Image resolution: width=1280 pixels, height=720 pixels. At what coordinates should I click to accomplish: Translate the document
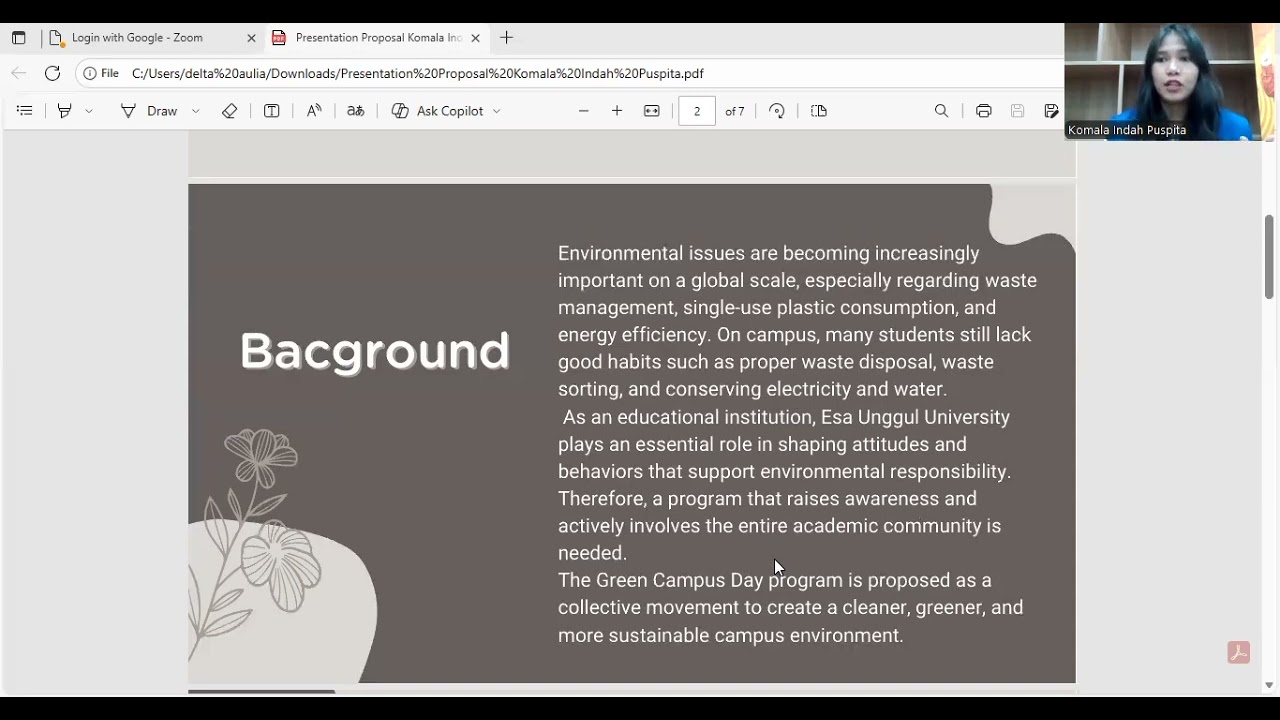(x=355, y=111)
